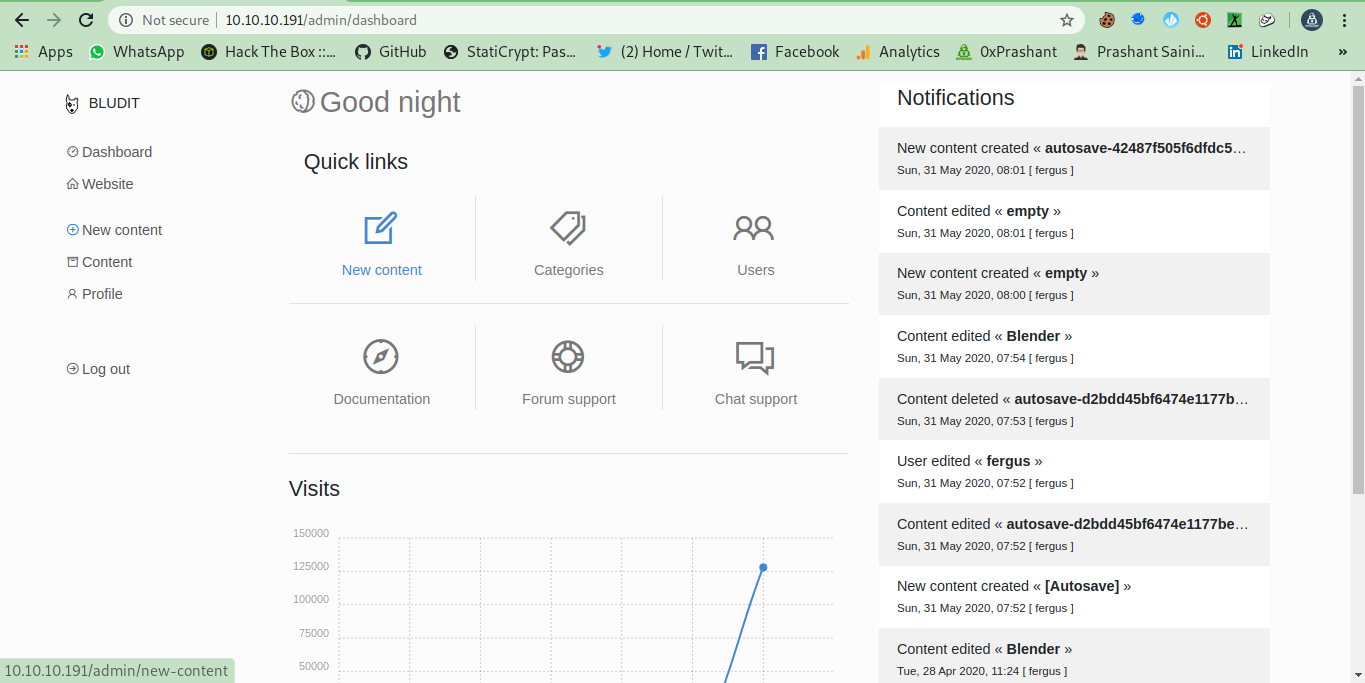Open Categories via the tag icon
This screenshot has width=1365, height=683.
pyautogui.click(x=568, y=228)
